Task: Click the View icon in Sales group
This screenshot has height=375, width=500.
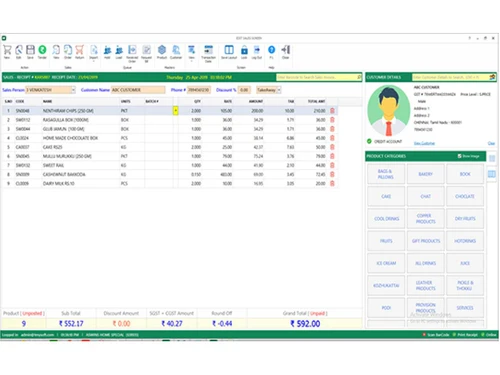Action: 56,51
